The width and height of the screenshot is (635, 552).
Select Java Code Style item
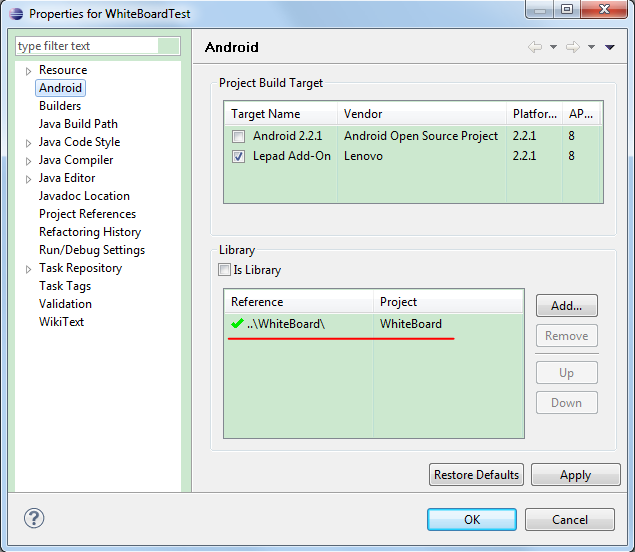click(79, 142)
